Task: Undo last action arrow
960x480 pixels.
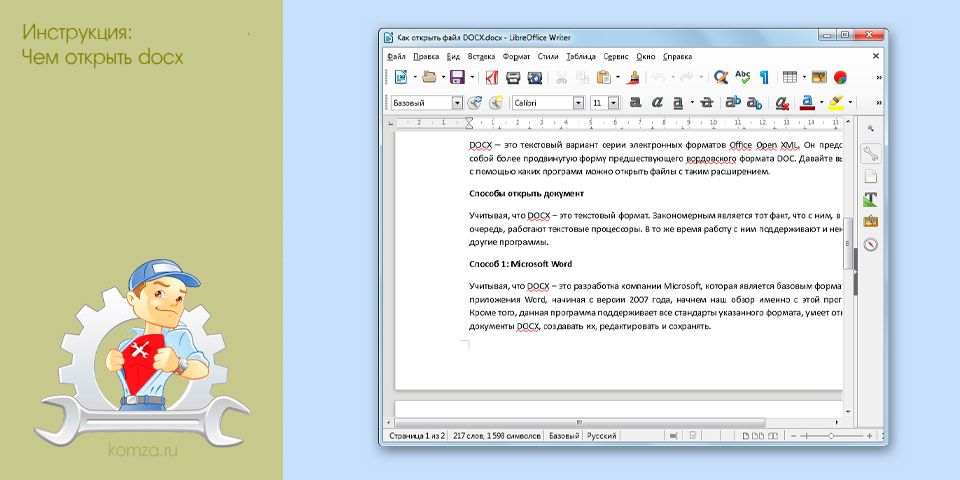Action: click(x=659, y=77)
